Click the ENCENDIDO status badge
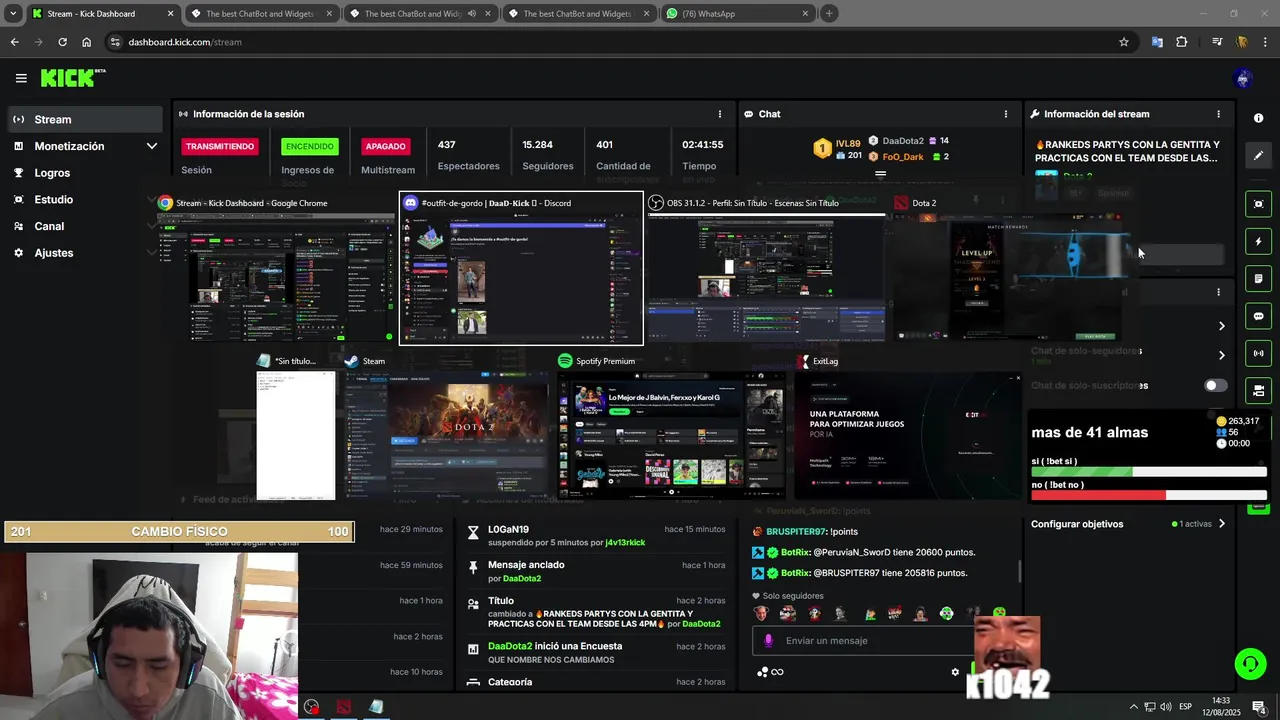 pyautogui.click(x=310, y=146)
